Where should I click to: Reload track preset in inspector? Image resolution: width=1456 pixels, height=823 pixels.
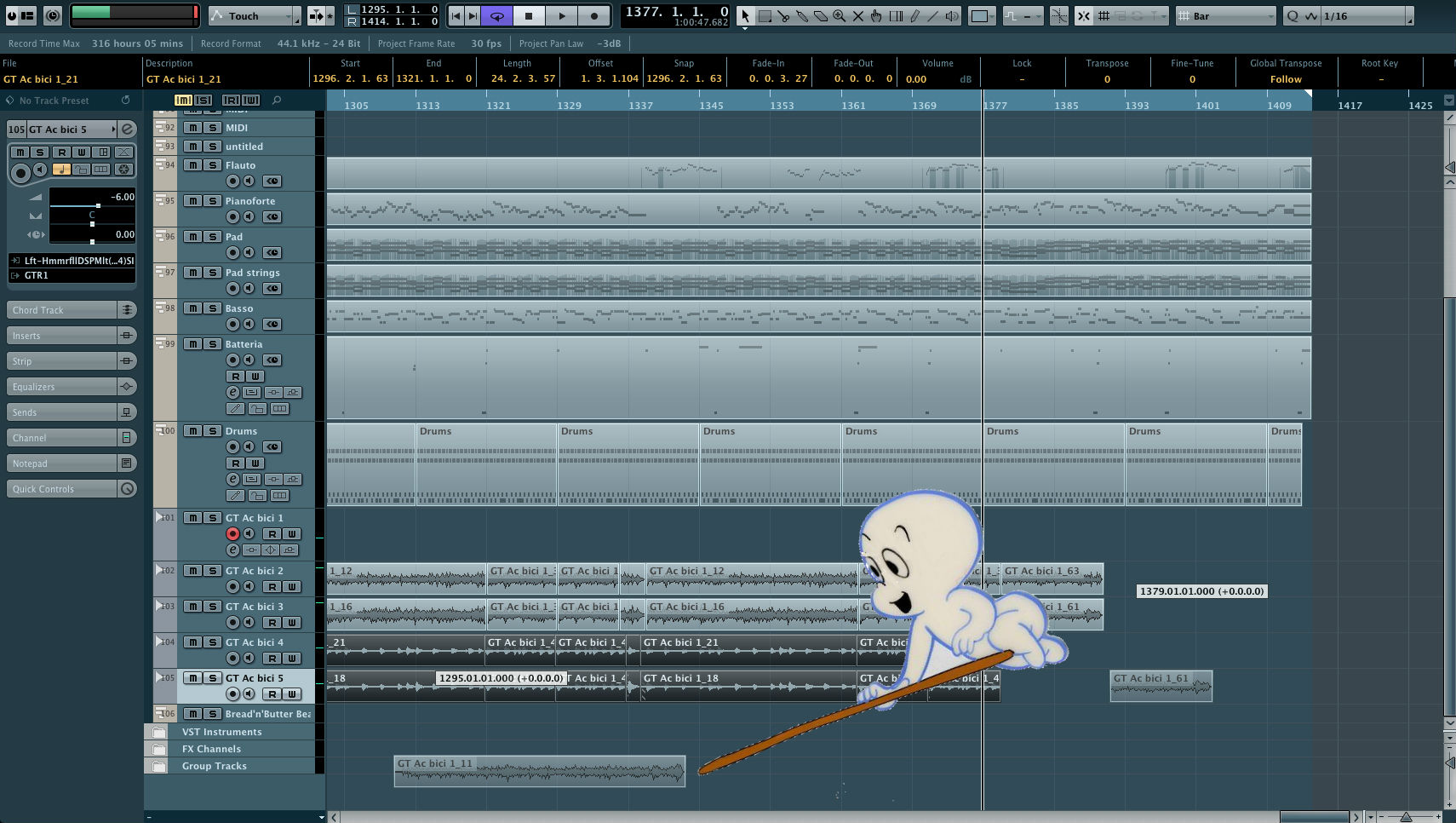(125, 101)
